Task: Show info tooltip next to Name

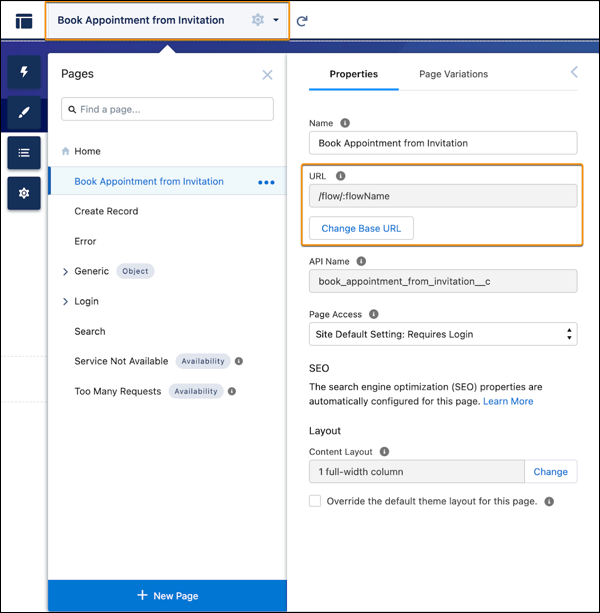Action: tap(345, 123)
